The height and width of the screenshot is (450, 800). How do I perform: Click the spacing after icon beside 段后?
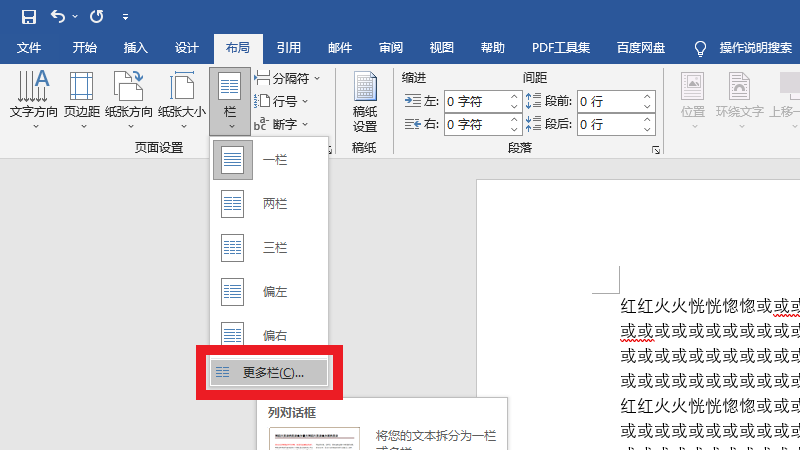click(x=533, y=124)
